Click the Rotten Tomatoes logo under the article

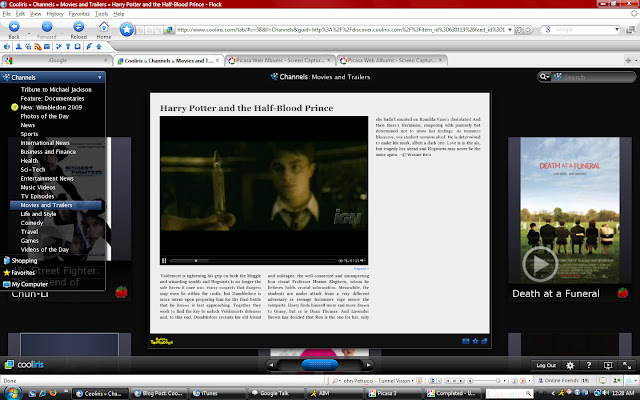click(162, 341)
